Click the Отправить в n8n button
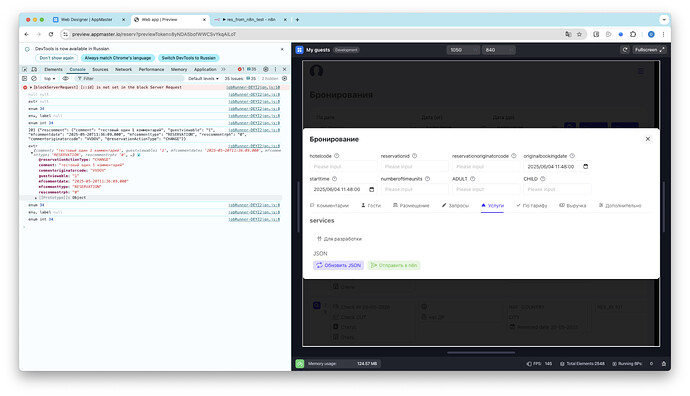Image resolution: width=690 pixels, height=396 pixels. 394,265
